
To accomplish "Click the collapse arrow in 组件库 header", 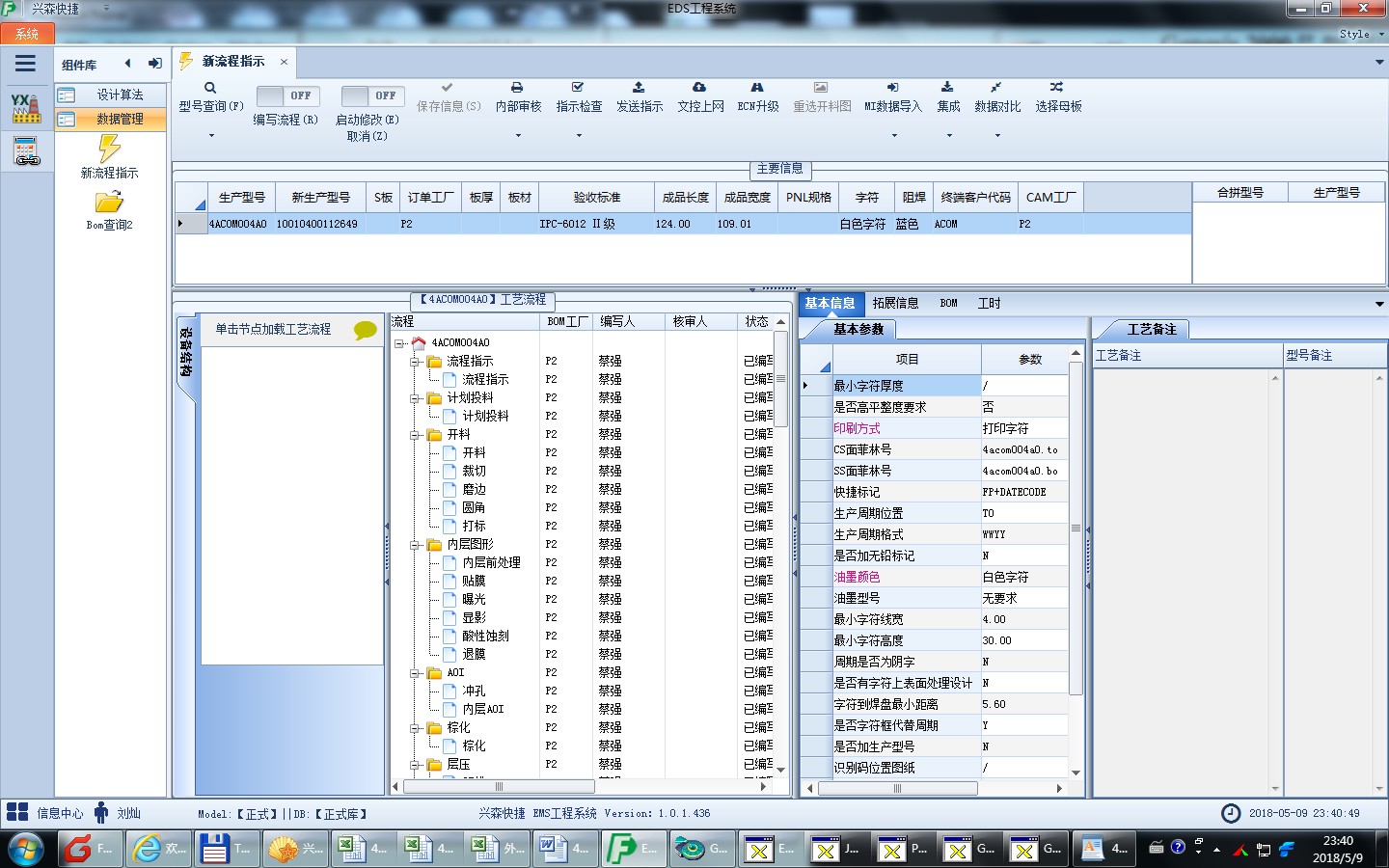I will click(x=127, y=64).
